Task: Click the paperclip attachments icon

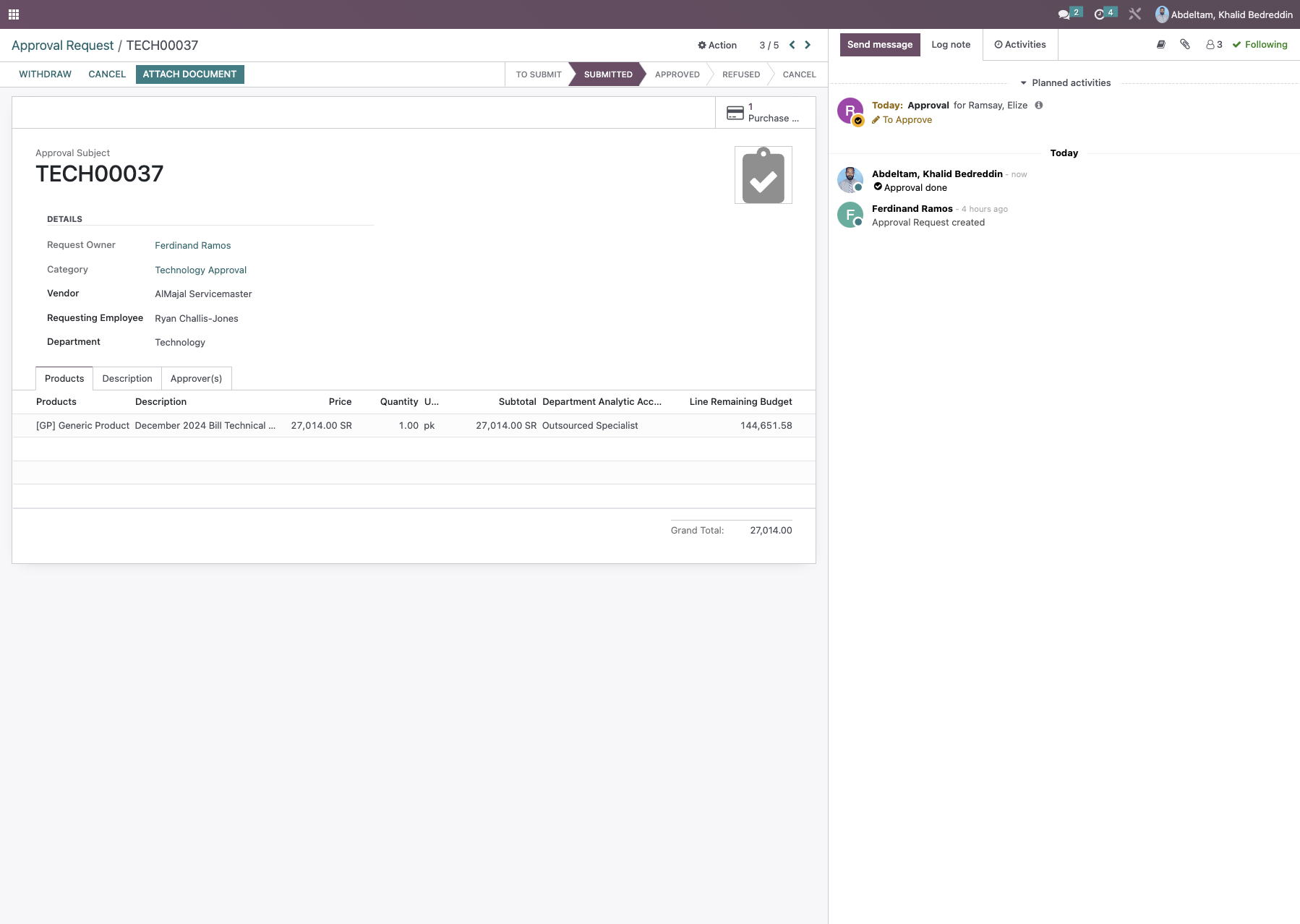Action: coord(1185,45)
